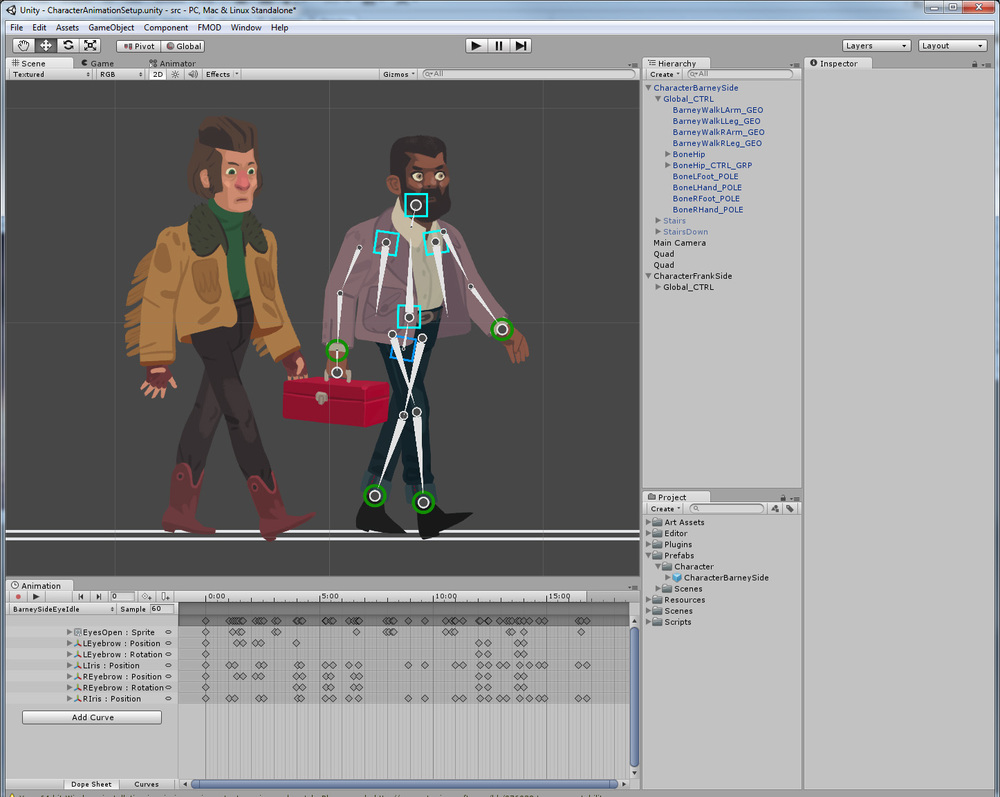Expand the Art Assets folder
The width and height of the screenshot is (1000, 797).
pyautogui.click(x=649, y=522)
